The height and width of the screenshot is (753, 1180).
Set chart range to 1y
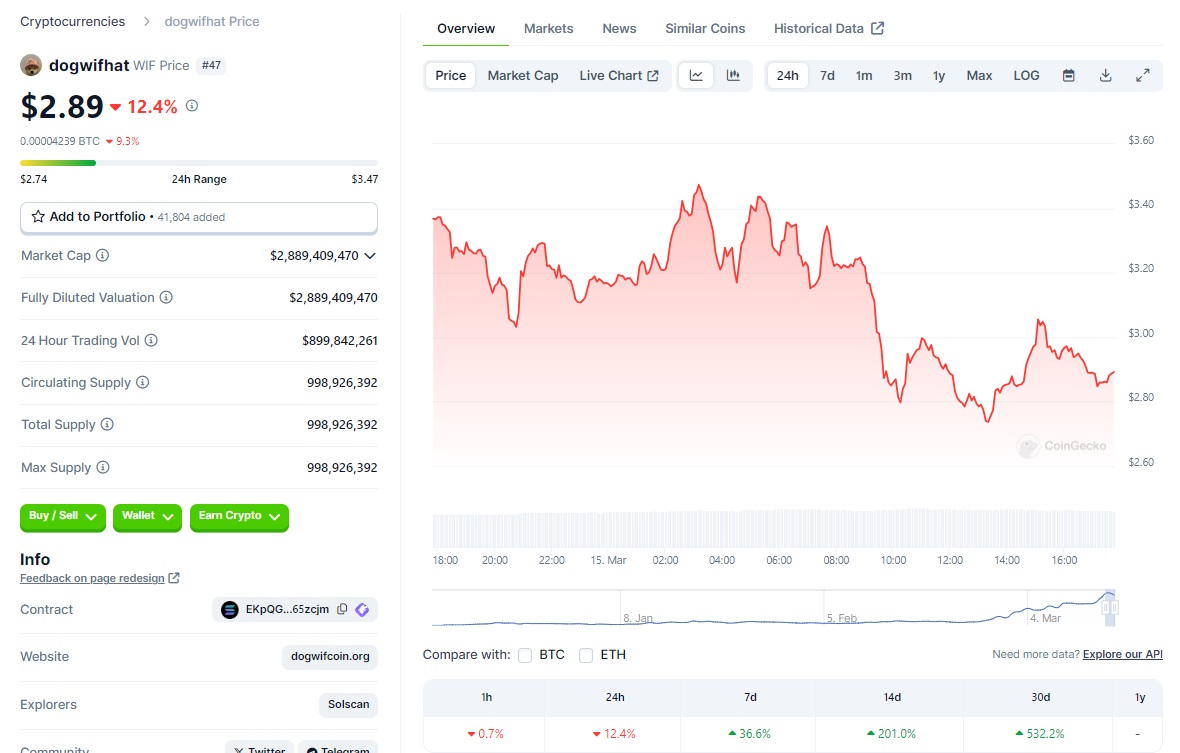(939, 75)
